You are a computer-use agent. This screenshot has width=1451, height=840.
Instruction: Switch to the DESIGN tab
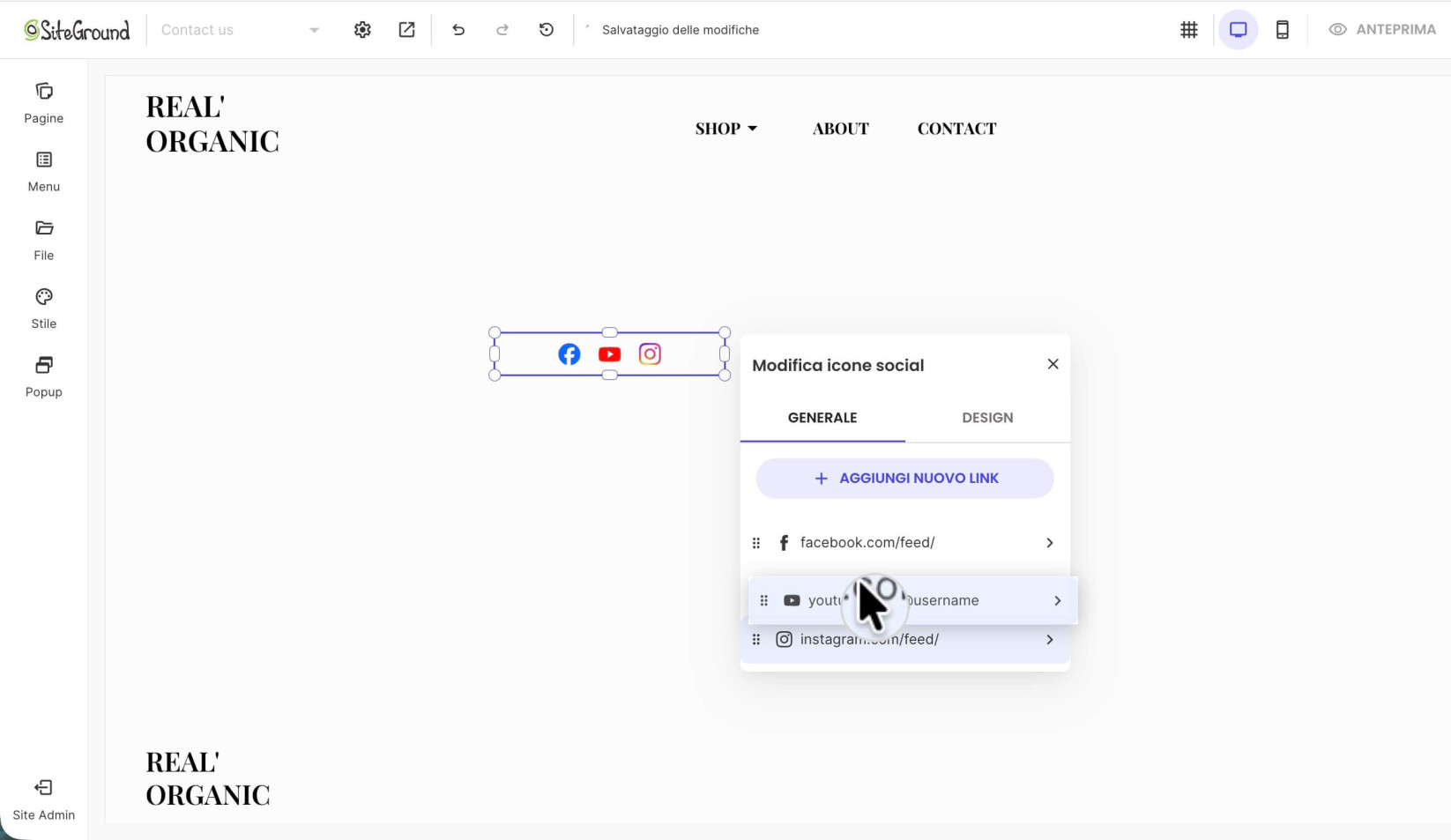pyautogui.click(x=987, y=418)
